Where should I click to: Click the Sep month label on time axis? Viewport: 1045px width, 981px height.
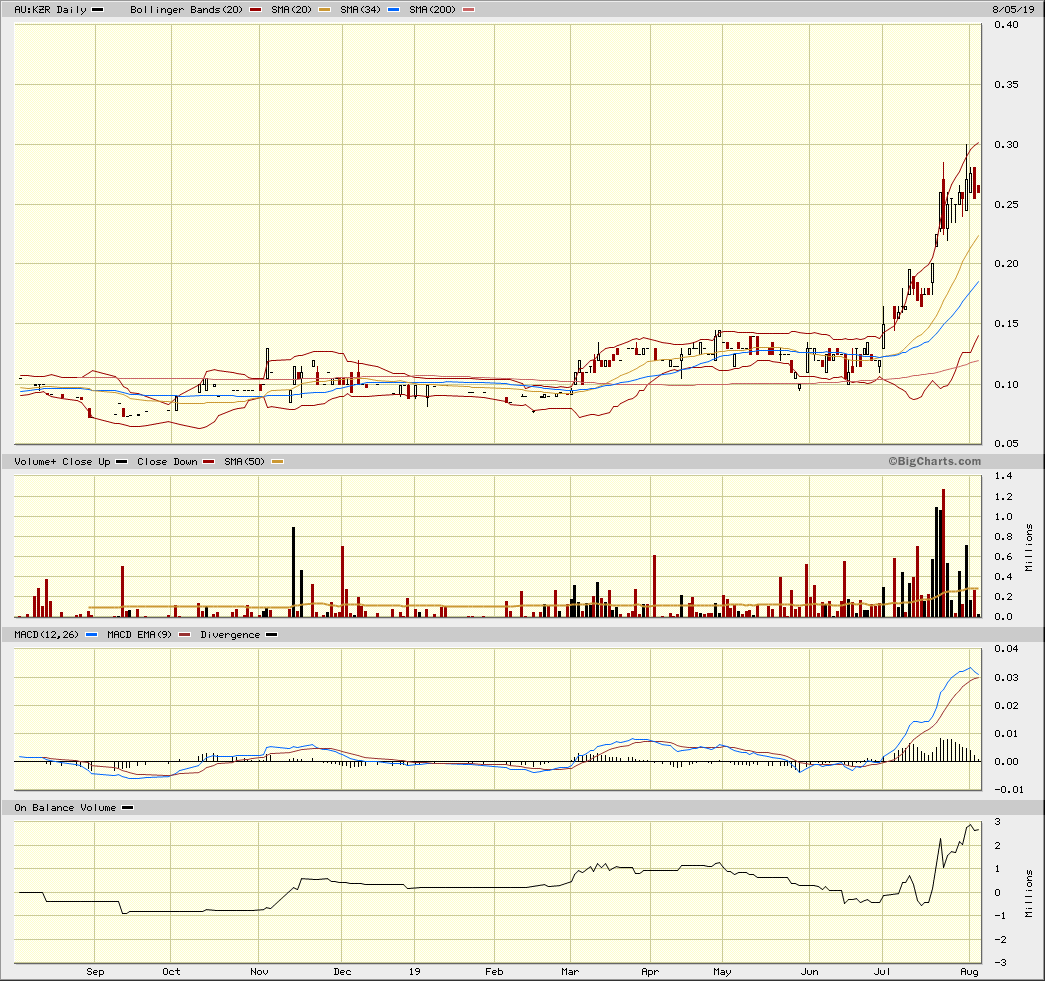[95, 972]
